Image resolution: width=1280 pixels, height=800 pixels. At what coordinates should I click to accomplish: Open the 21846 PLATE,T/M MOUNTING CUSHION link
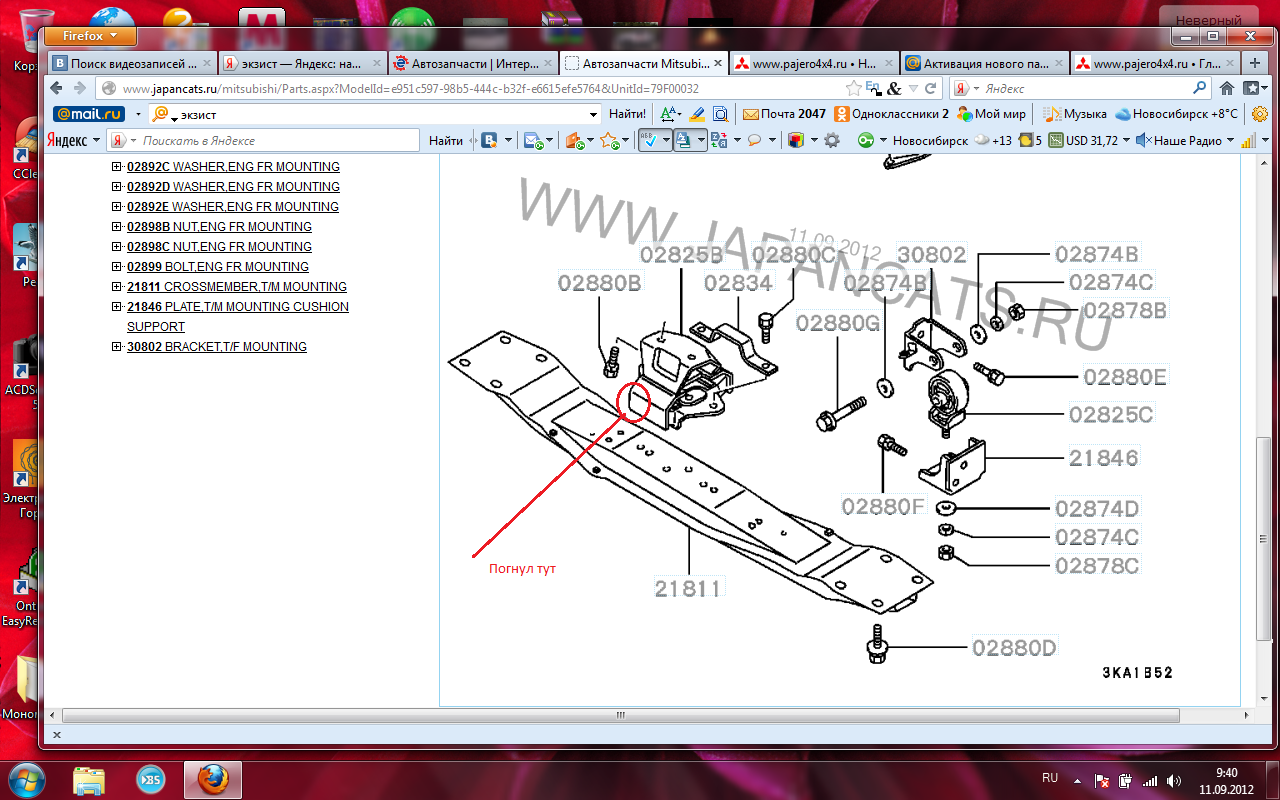pyautogui.click(x=238, y=307)
